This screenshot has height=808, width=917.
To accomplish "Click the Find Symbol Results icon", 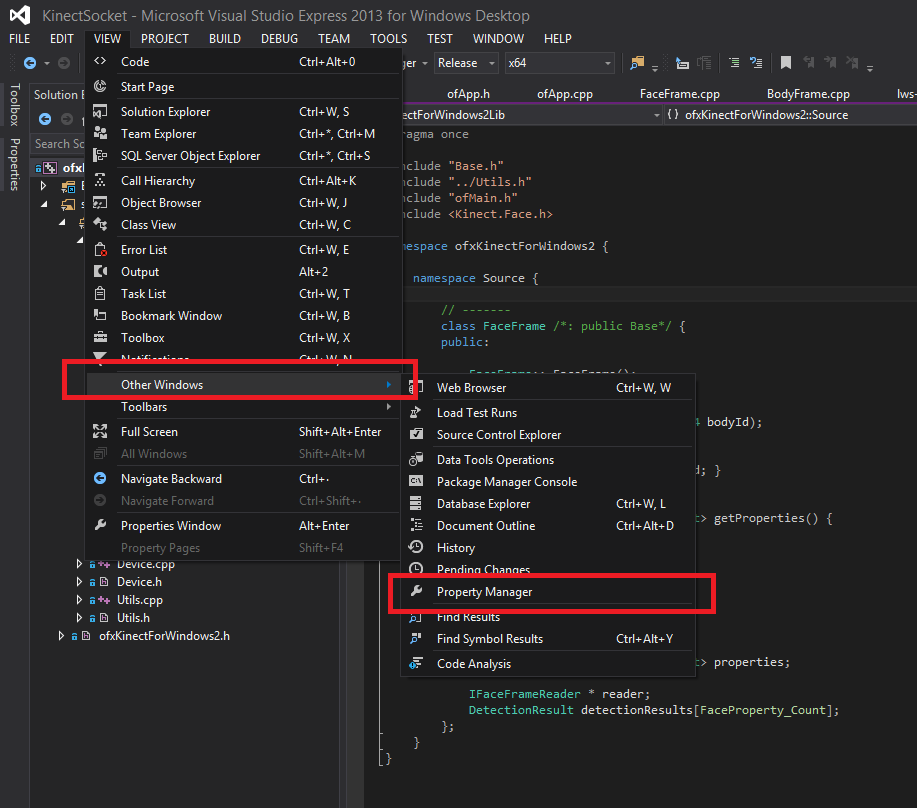I will (x=416, y=638).
